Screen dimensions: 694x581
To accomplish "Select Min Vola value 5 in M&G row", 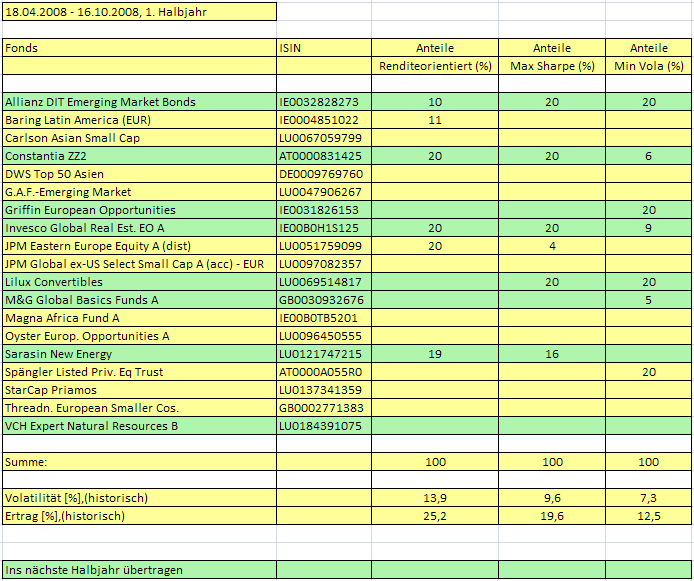I will pos(648,300).
